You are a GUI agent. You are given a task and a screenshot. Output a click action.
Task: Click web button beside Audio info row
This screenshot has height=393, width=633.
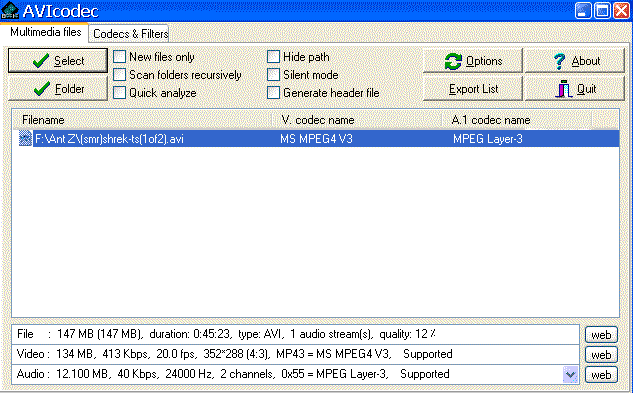601,375
